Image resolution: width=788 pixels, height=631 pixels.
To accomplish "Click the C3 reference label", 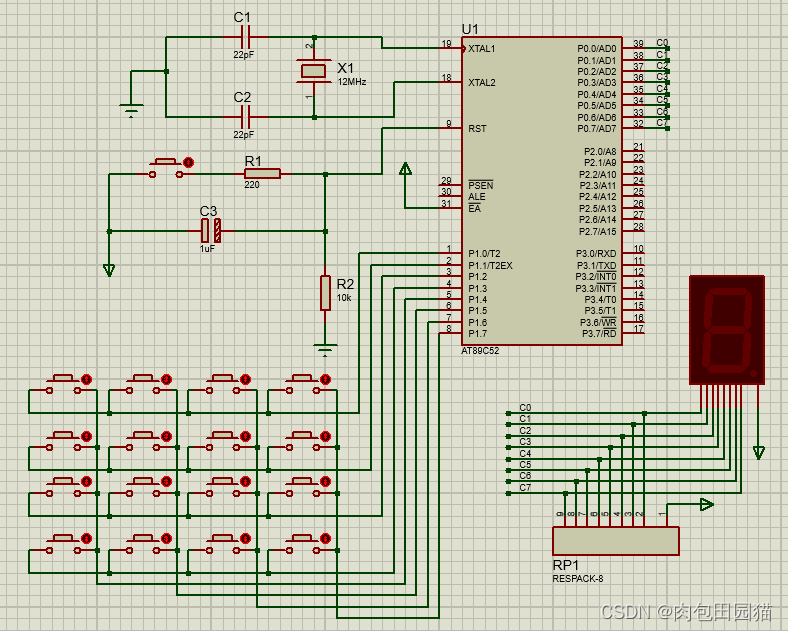I will click(x=208, y=211).
